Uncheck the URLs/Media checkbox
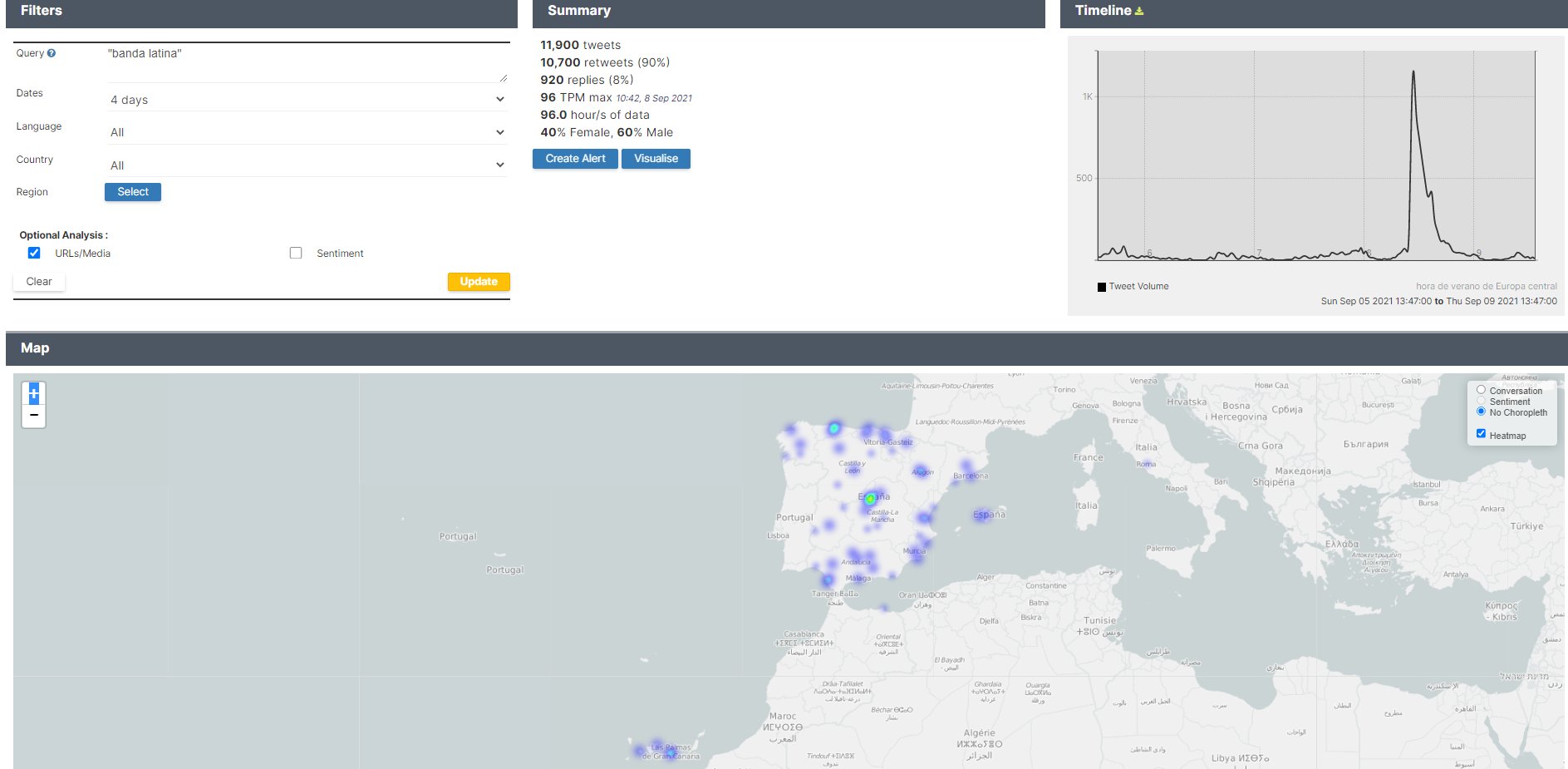Screen dimensions: 1568x769 coord(34,253)
